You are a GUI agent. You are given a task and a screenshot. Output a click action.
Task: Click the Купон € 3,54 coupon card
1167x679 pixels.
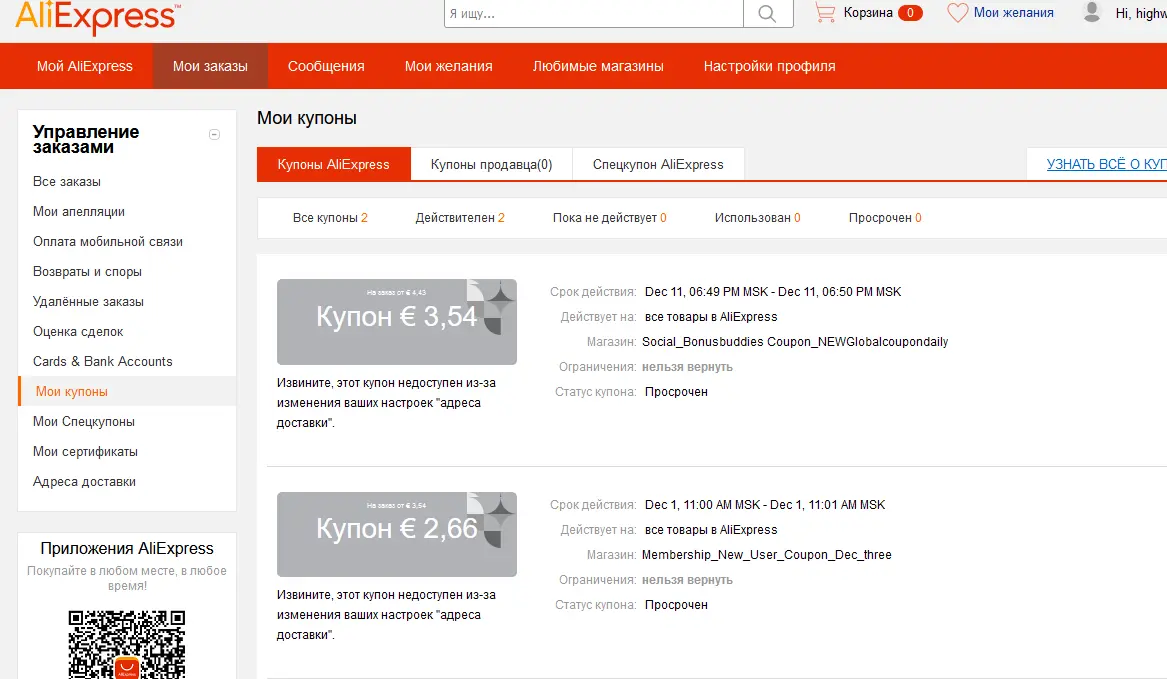397,322
